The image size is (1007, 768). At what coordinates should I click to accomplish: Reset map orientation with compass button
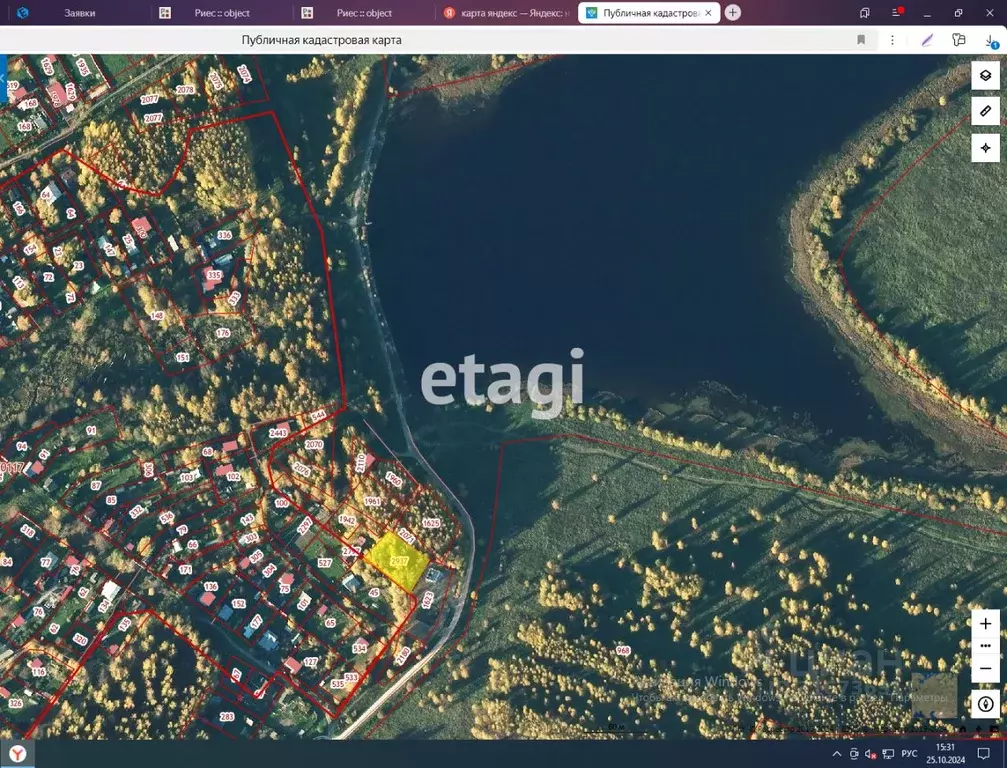coord(985,704)
